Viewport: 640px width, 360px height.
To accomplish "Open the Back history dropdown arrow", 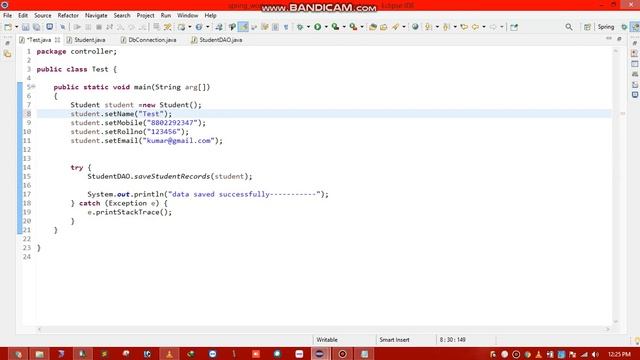I will [484, 27].
